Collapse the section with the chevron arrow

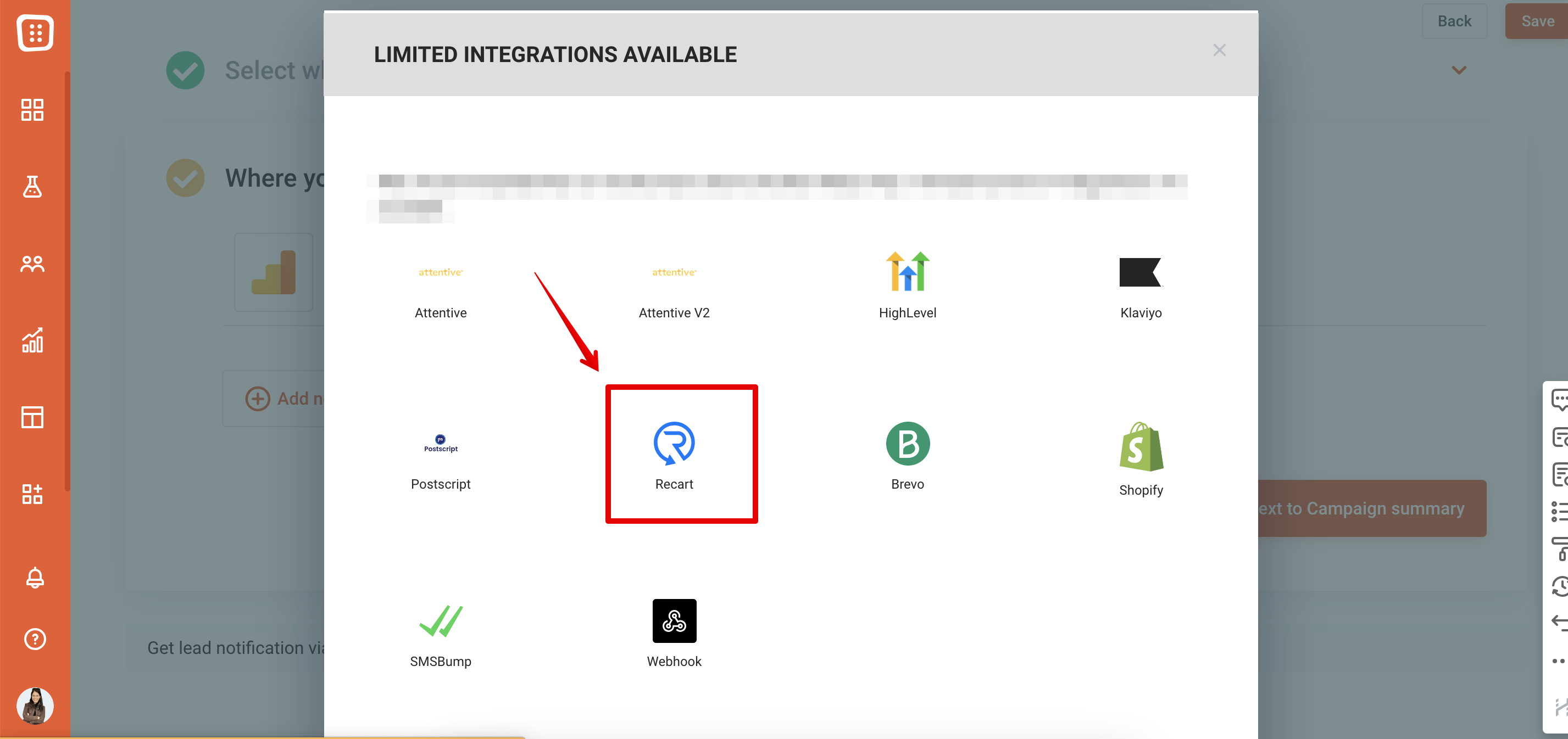coord(1459,70)
